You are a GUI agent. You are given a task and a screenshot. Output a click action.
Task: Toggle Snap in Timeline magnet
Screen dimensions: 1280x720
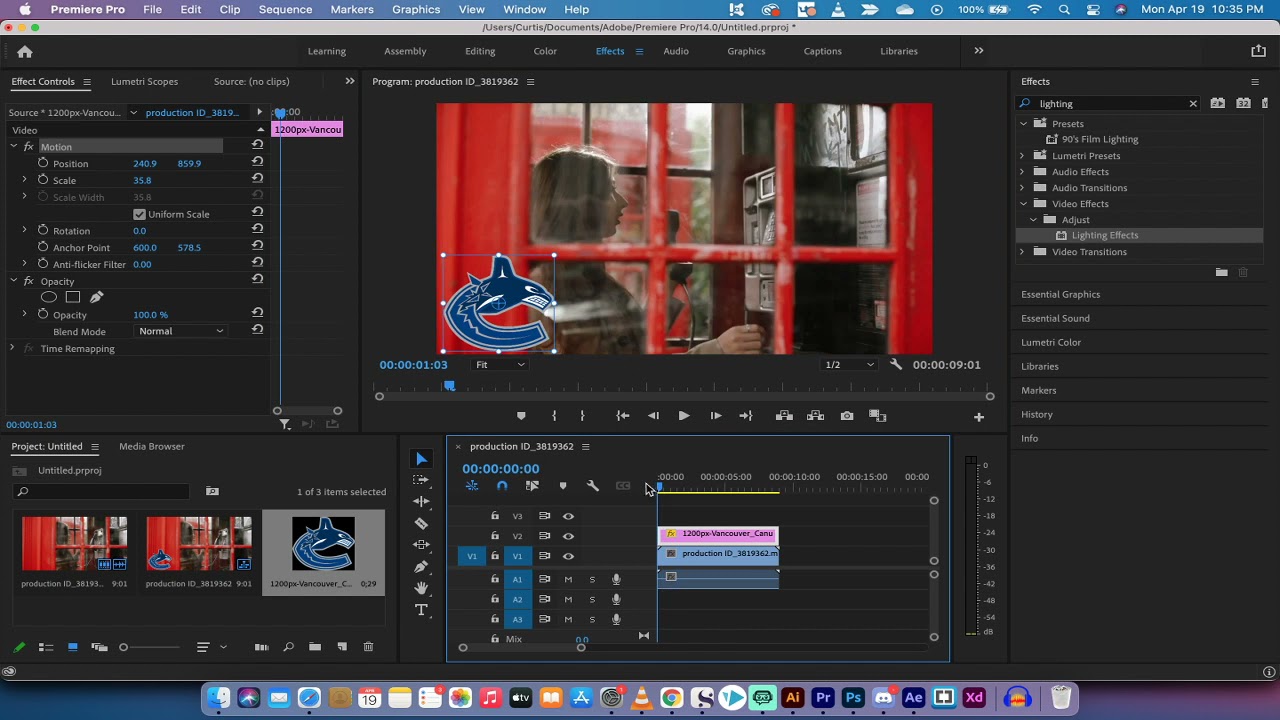click(x=502, y=486)
